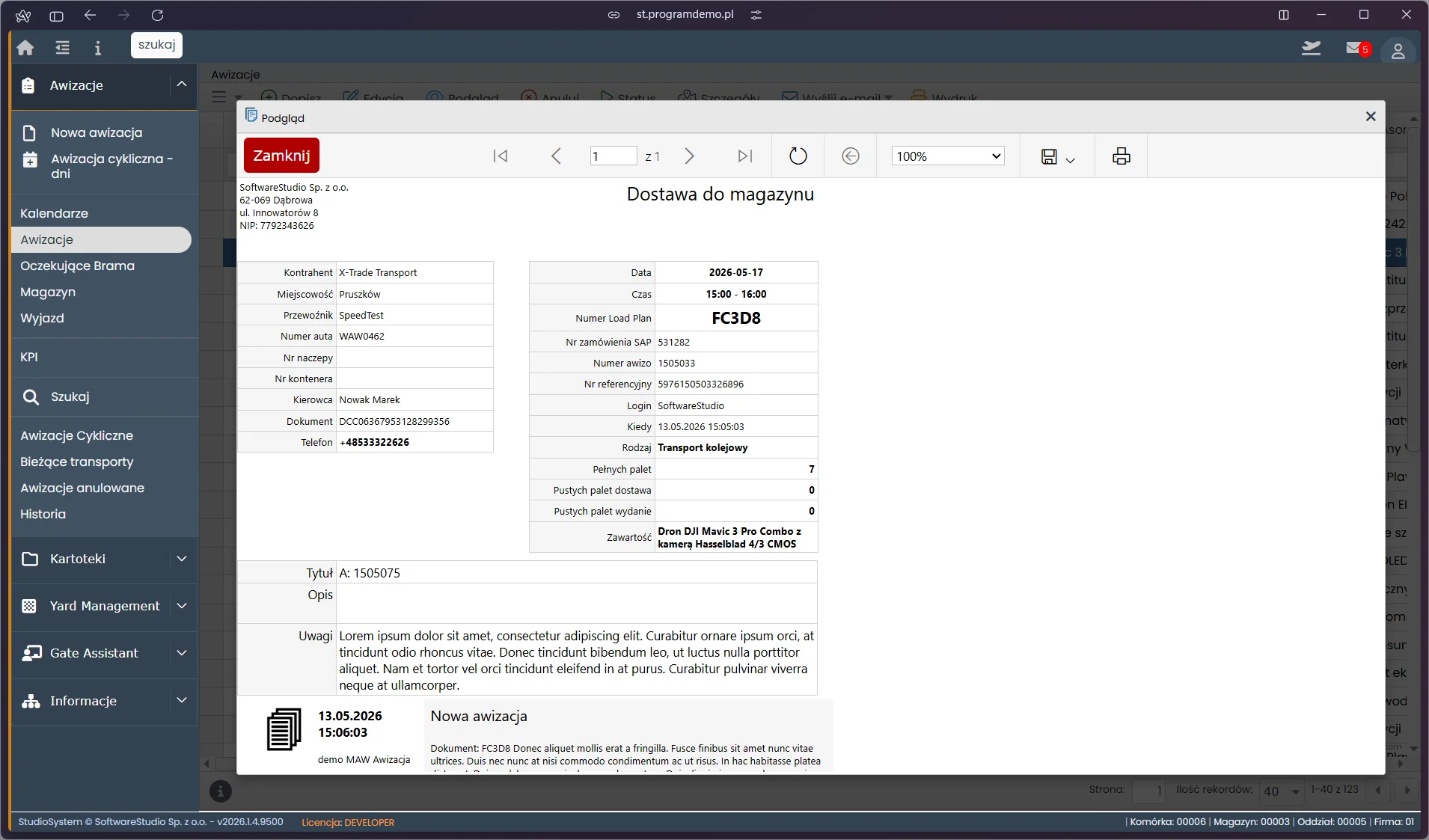Open Bieżące transporty
This screenshot has width=1429, height=840.
click(x=76, y=462)
